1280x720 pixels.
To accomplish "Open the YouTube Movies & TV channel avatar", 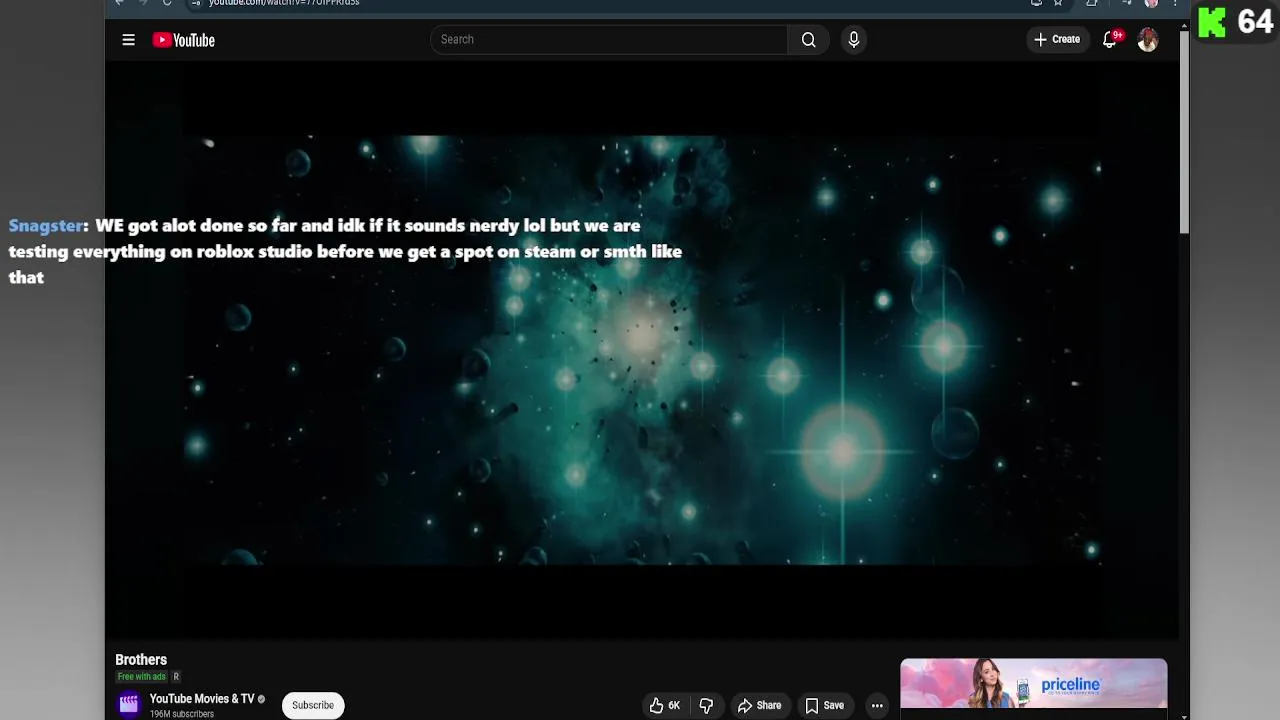I will coord(129,705).
